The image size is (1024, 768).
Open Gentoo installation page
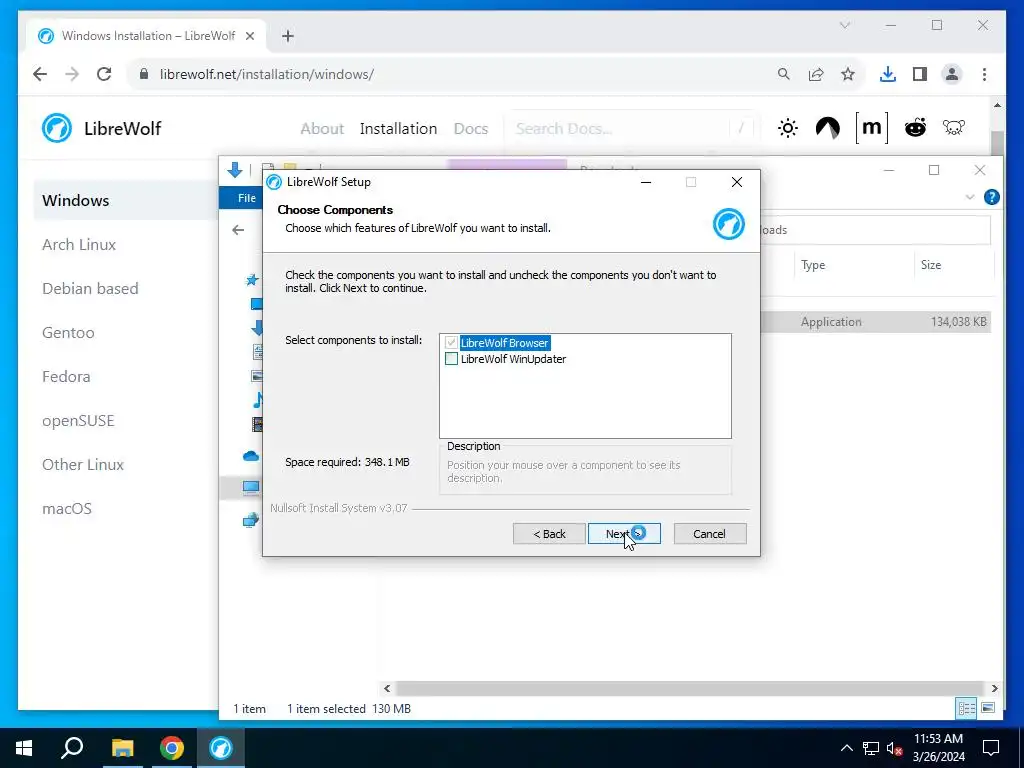(x=68, y=332)
